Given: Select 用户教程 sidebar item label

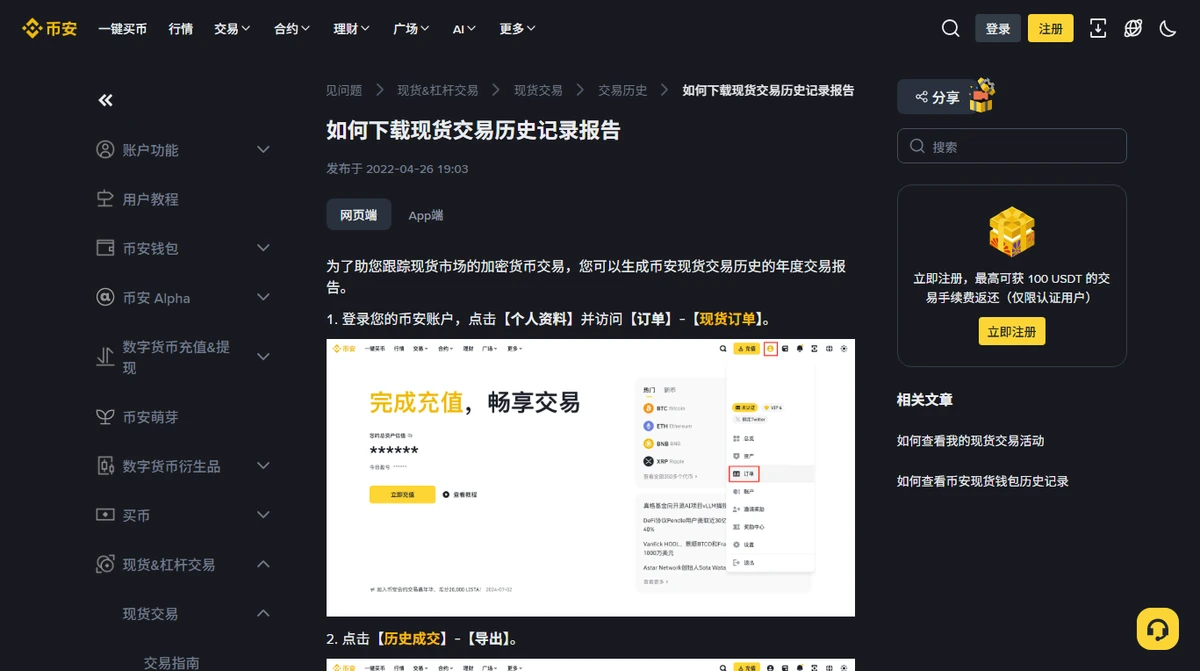Looking at the screenshot, I should click(150, 199).
